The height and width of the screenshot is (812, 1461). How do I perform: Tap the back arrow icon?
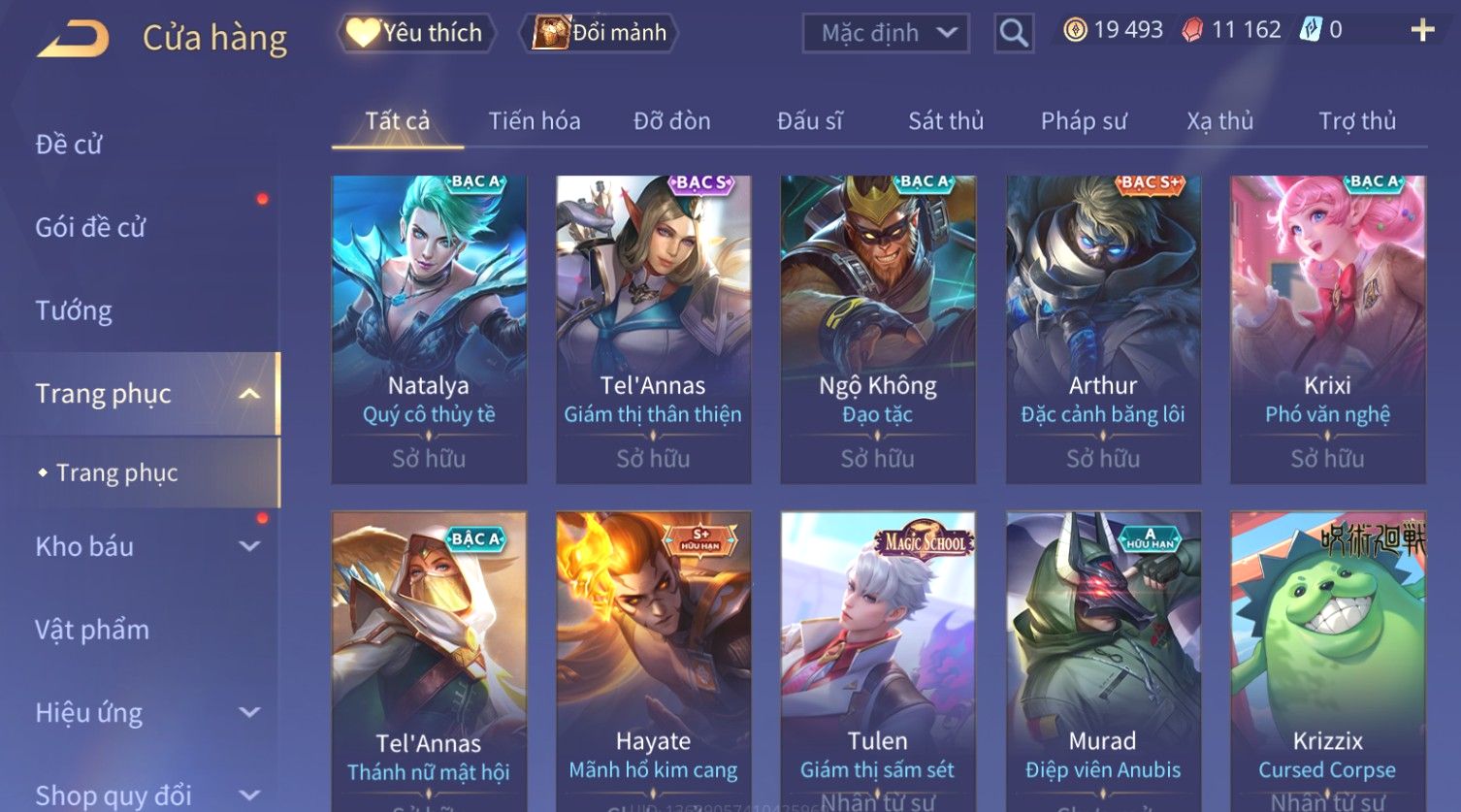point(73,39)
